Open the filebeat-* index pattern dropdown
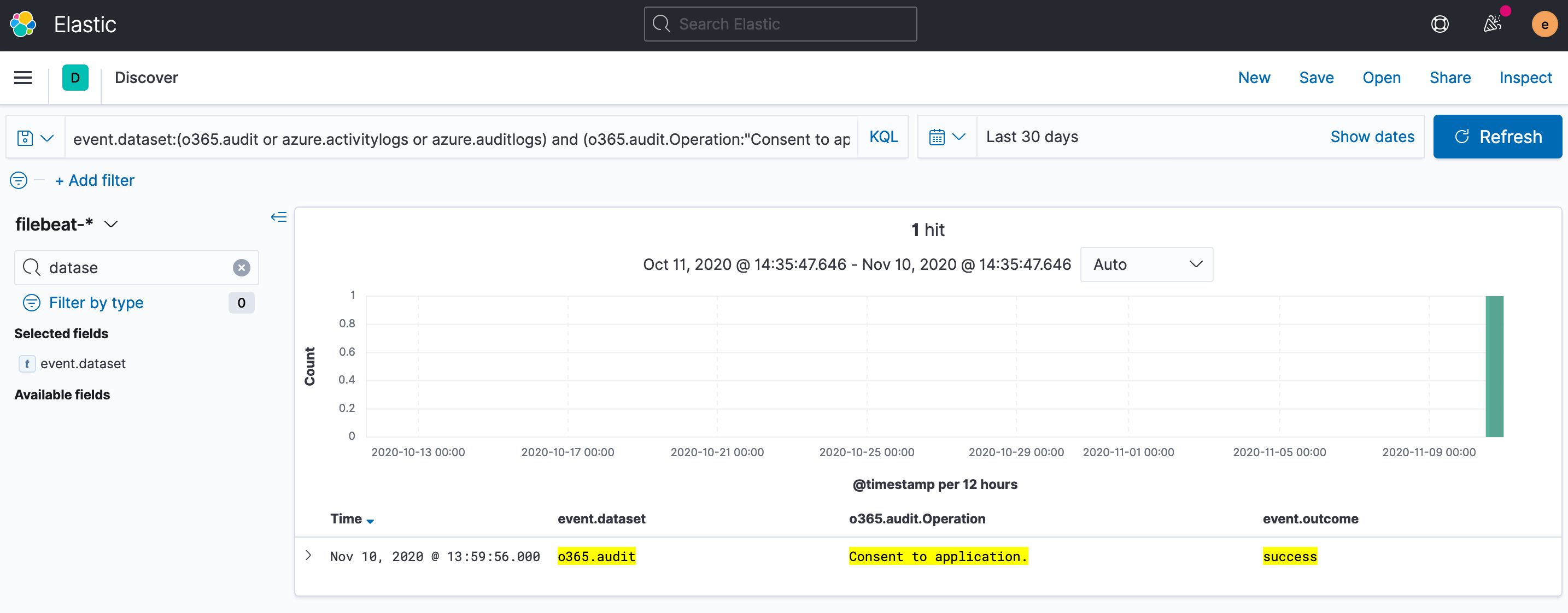Viewport: 1568px width, 613px height. [112, 224]
